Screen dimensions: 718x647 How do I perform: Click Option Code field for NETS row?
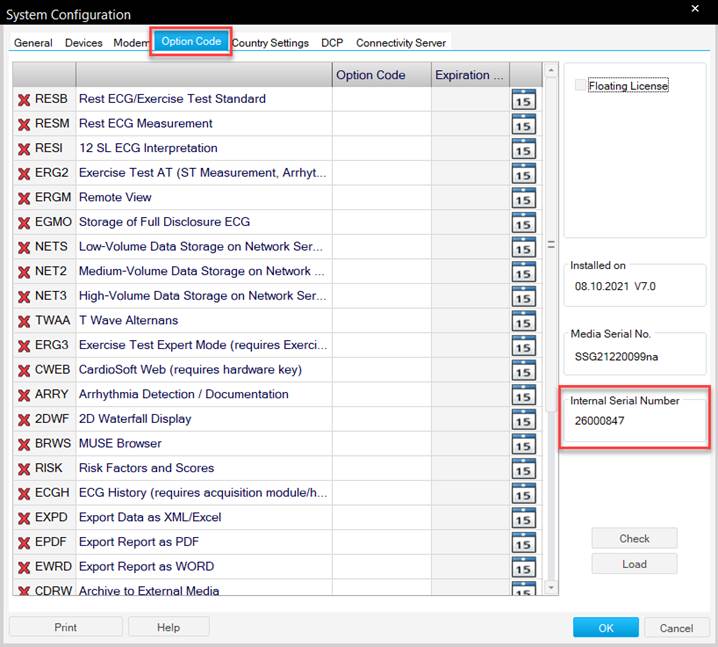(381, 247)
